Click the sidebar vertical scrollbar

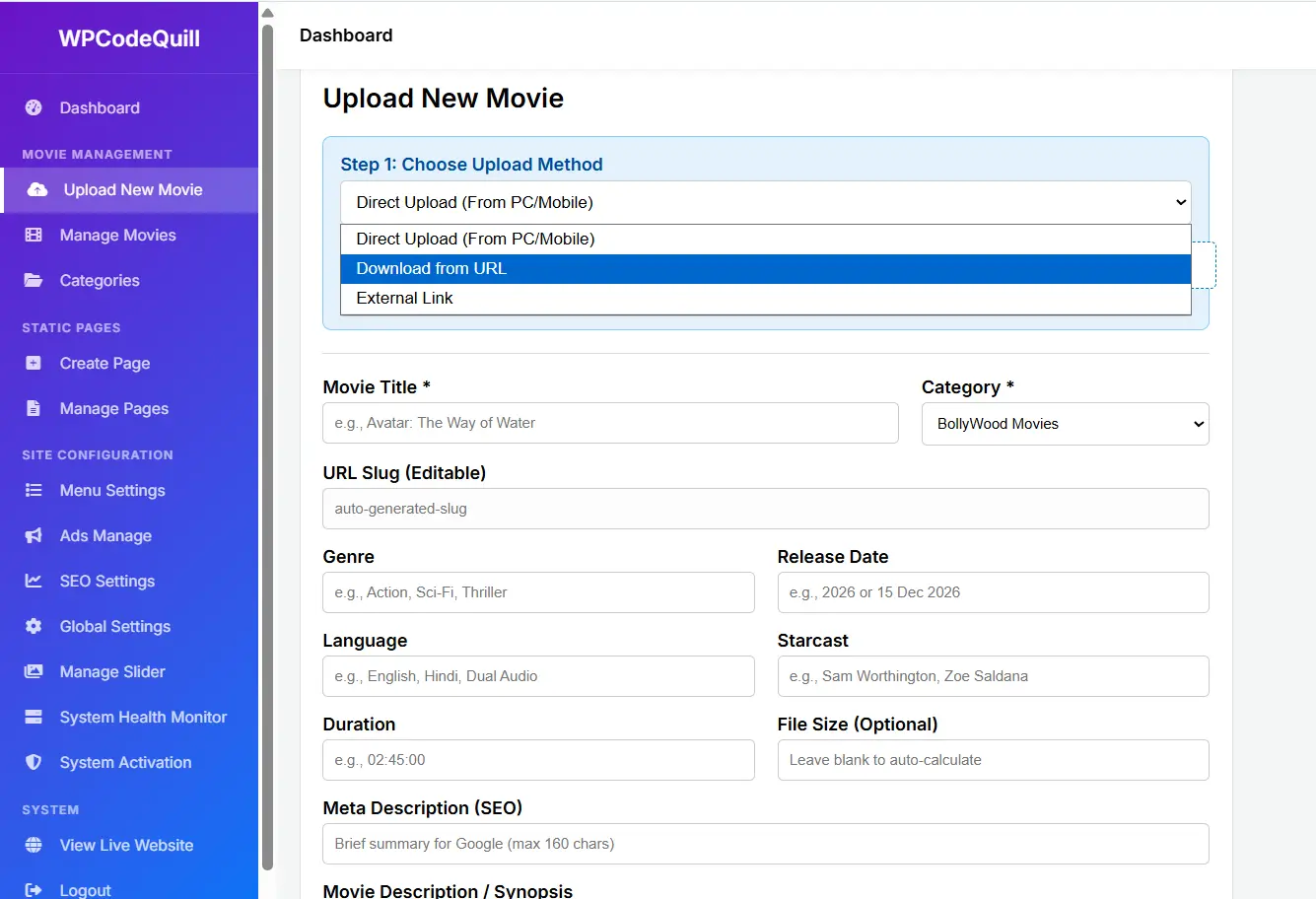click(267, 447)
